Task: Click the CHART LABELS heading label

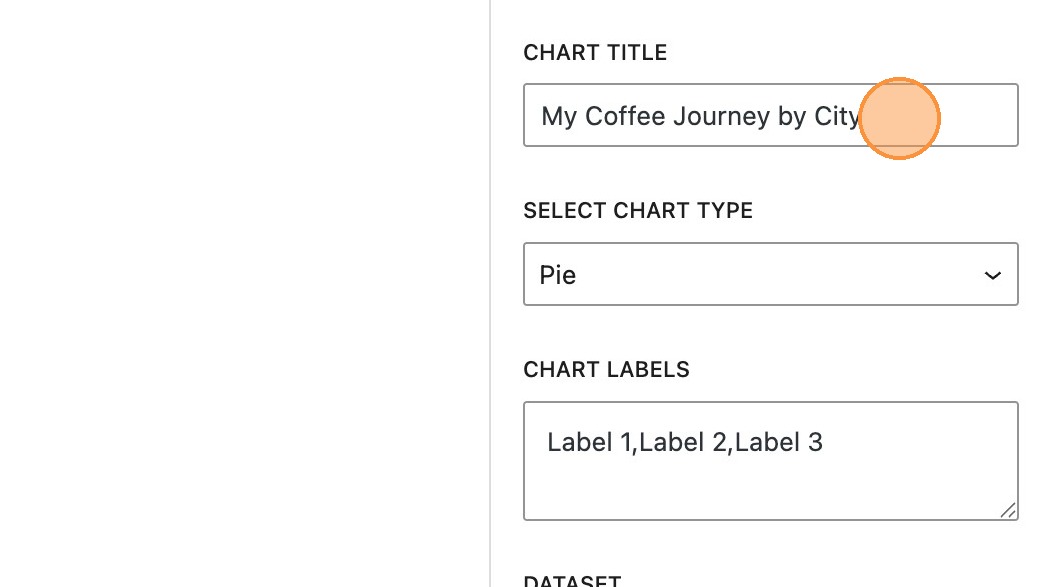Action: pyautogui.click(x=606, y=370)
